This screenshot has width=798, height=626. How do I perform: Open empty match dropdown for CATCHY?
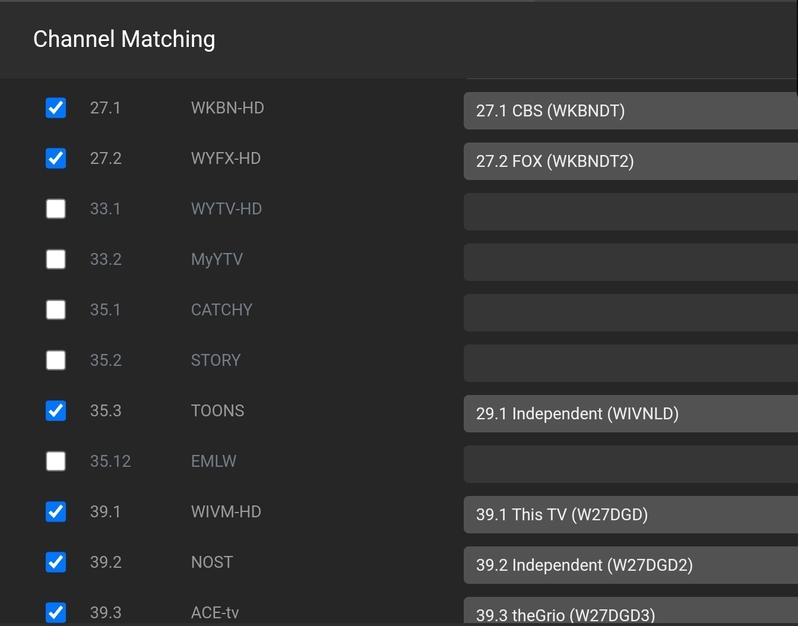(x=630, y=313)
